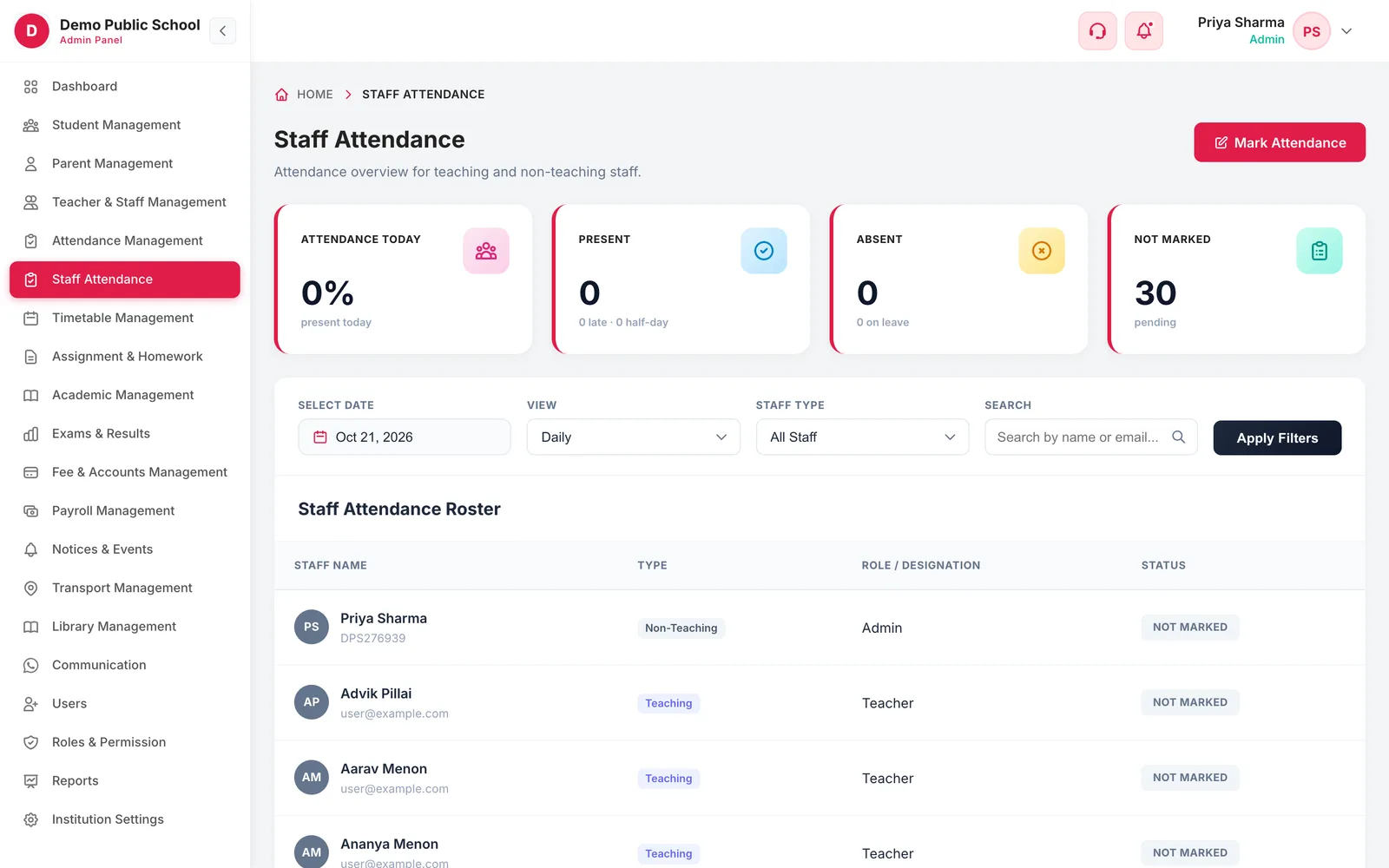Open Fee & Accounts Management
The width and height of the screenshot is (1389, 868).
pyautogui.click(x=125, y=472)
